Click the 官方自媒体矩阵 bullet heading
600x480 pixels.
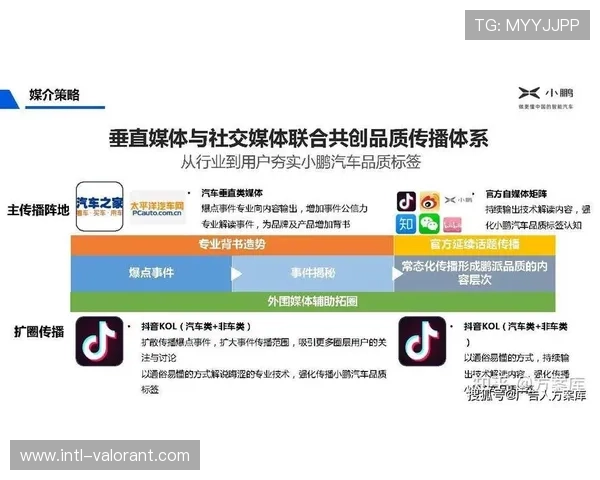point(516,194)
